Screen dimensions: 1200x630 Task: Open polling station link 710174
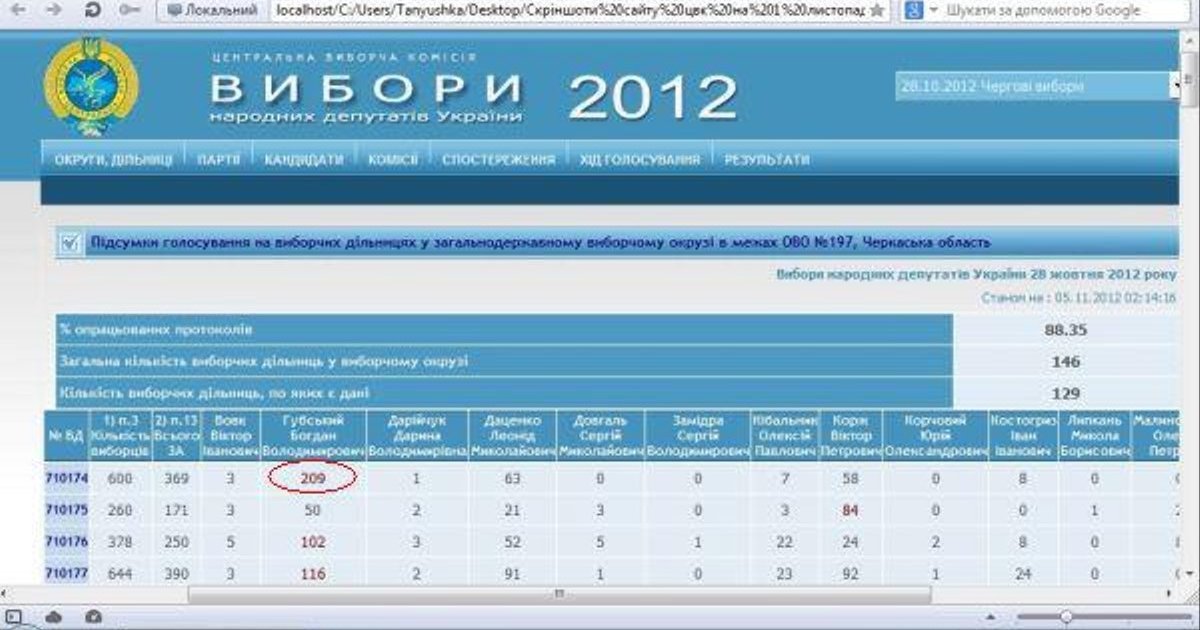pos(67,479)
